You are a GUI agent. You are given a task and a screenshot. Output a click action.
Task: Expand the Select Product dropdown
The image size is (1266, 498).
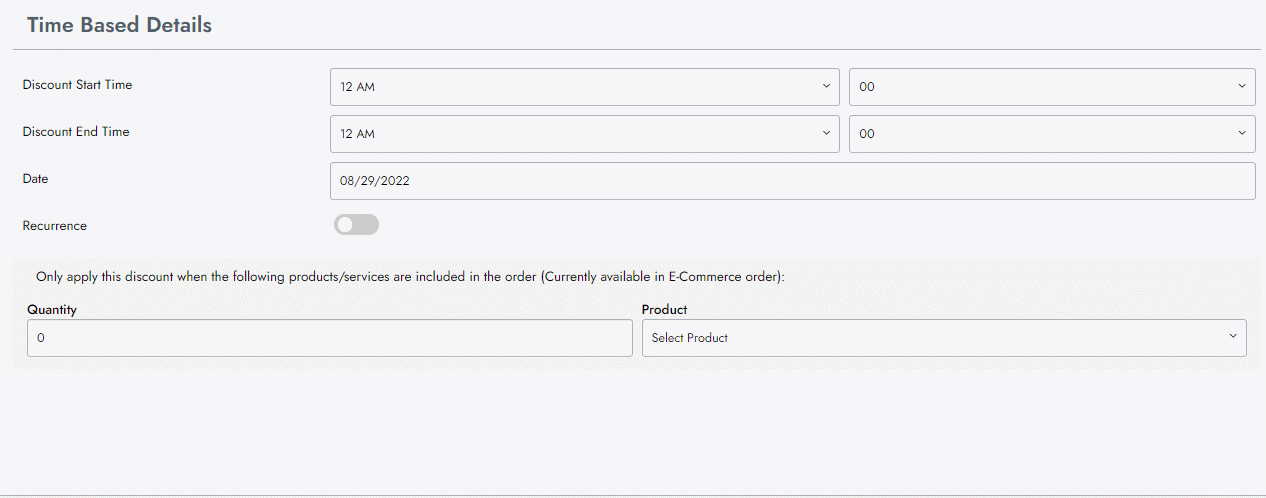tap(943, 338)
